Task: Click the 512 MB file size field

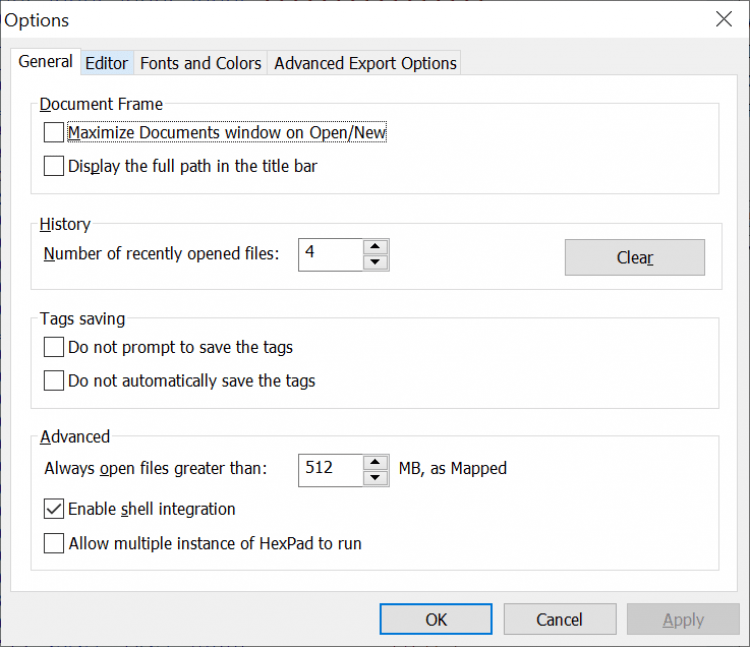Action: pos(331,469)
